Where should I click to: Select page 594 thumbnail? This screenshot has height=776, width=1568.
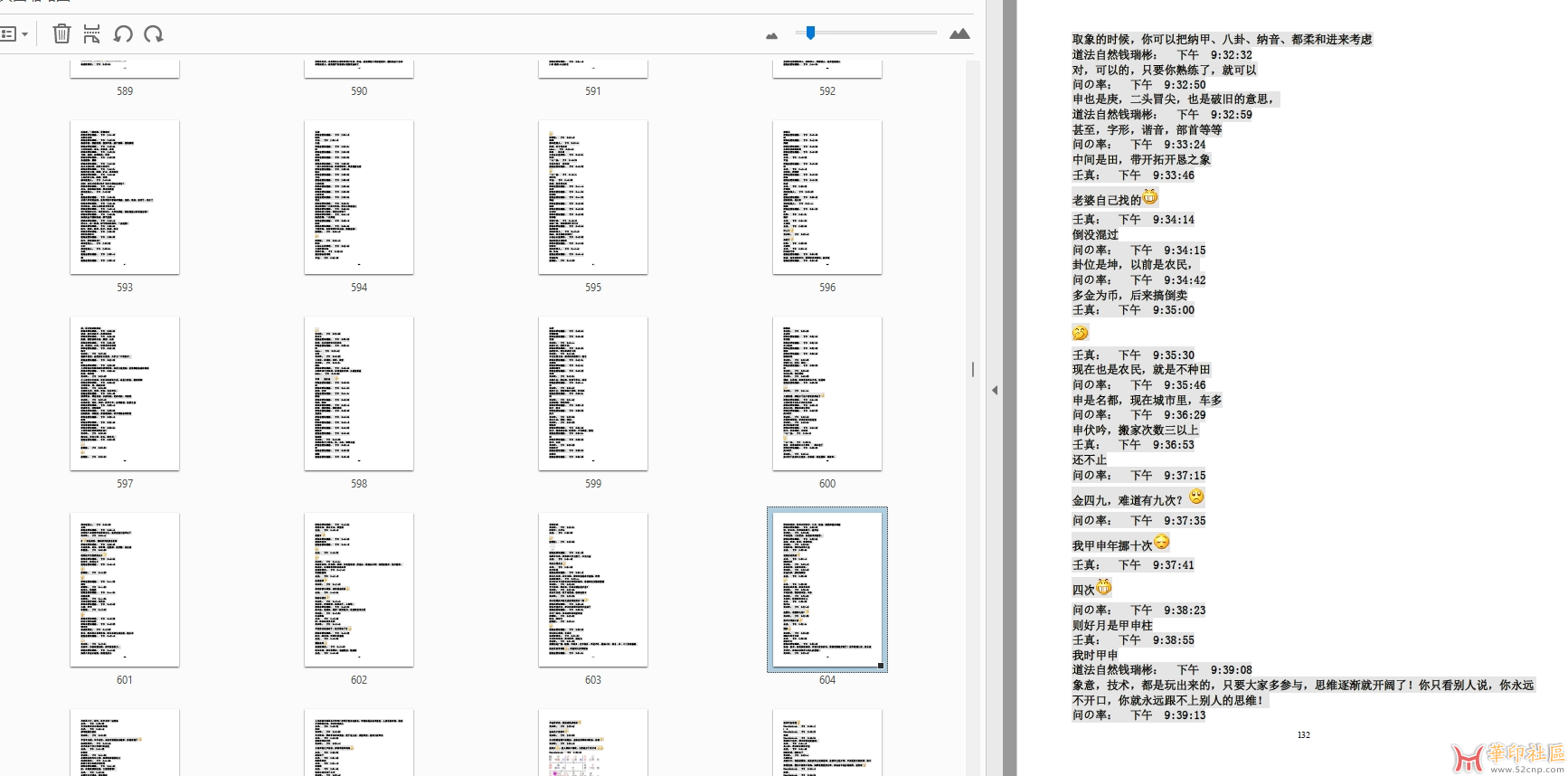click(x=359, y=197)
